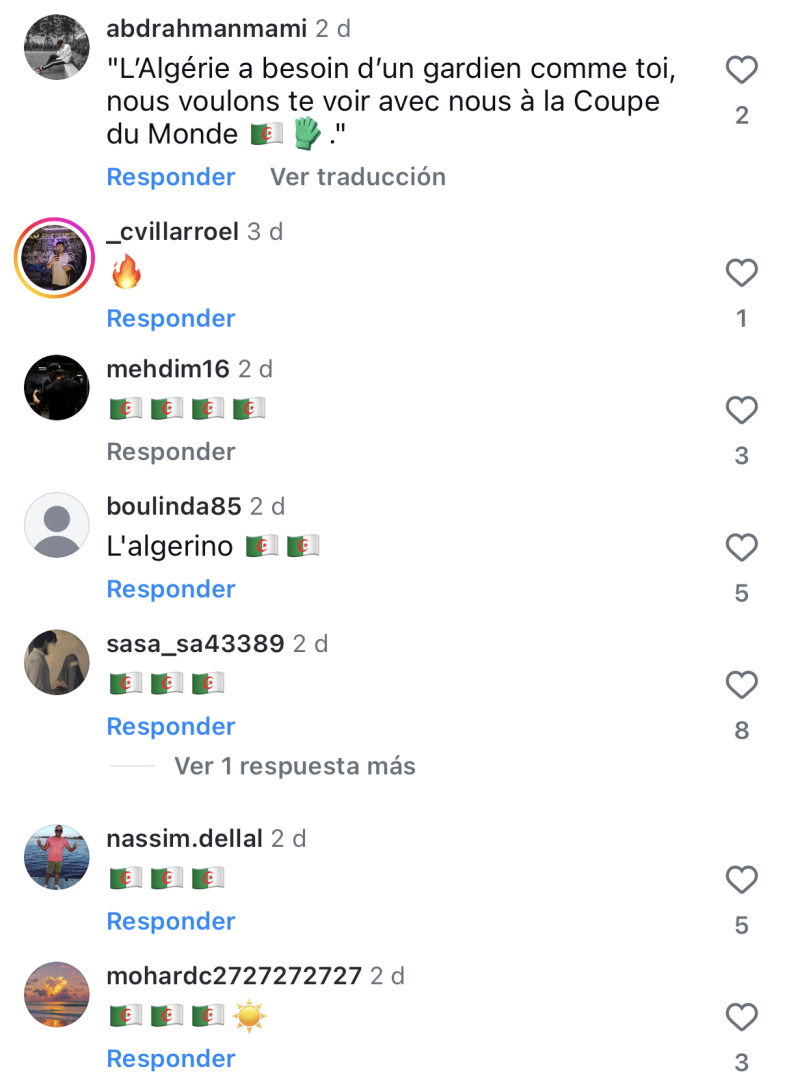800x1082 pixels.
Task: Like abdrahmanmami's comment with the heart
Action: tap(741, 70)
